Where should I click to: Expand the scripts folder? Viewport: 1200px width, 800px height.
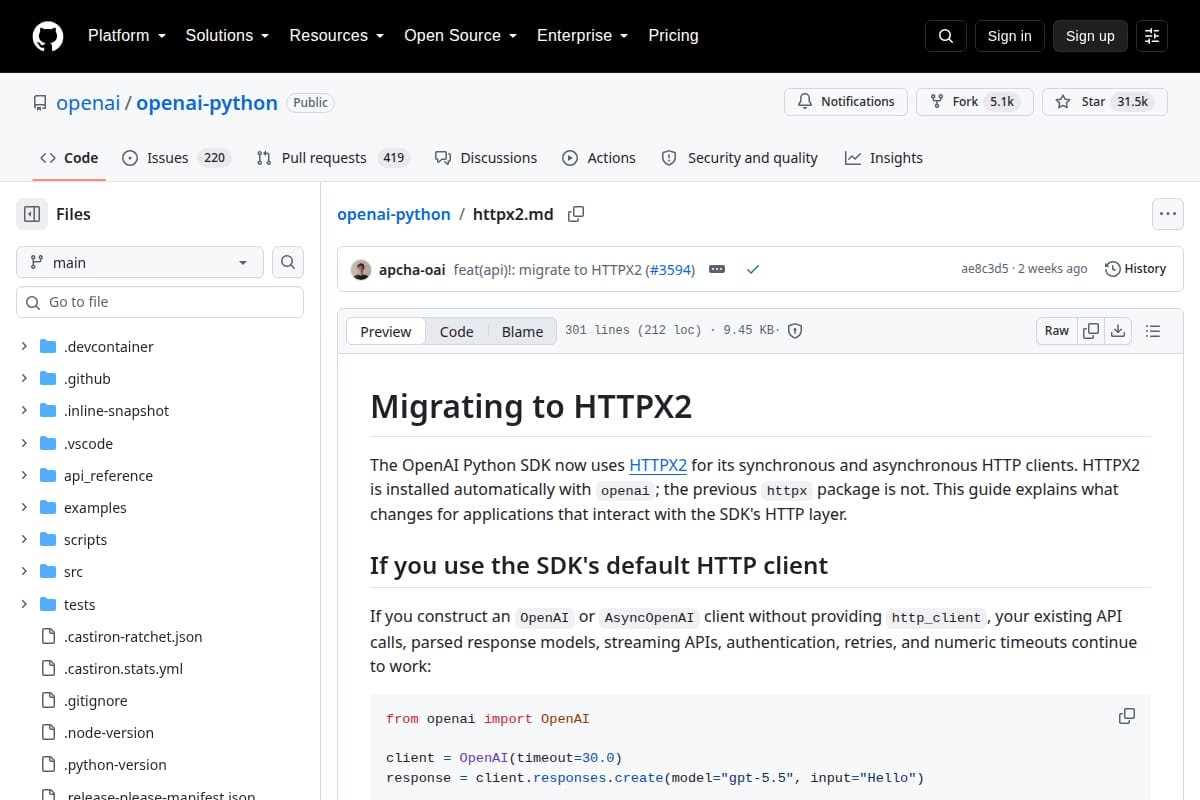(24, 540)
